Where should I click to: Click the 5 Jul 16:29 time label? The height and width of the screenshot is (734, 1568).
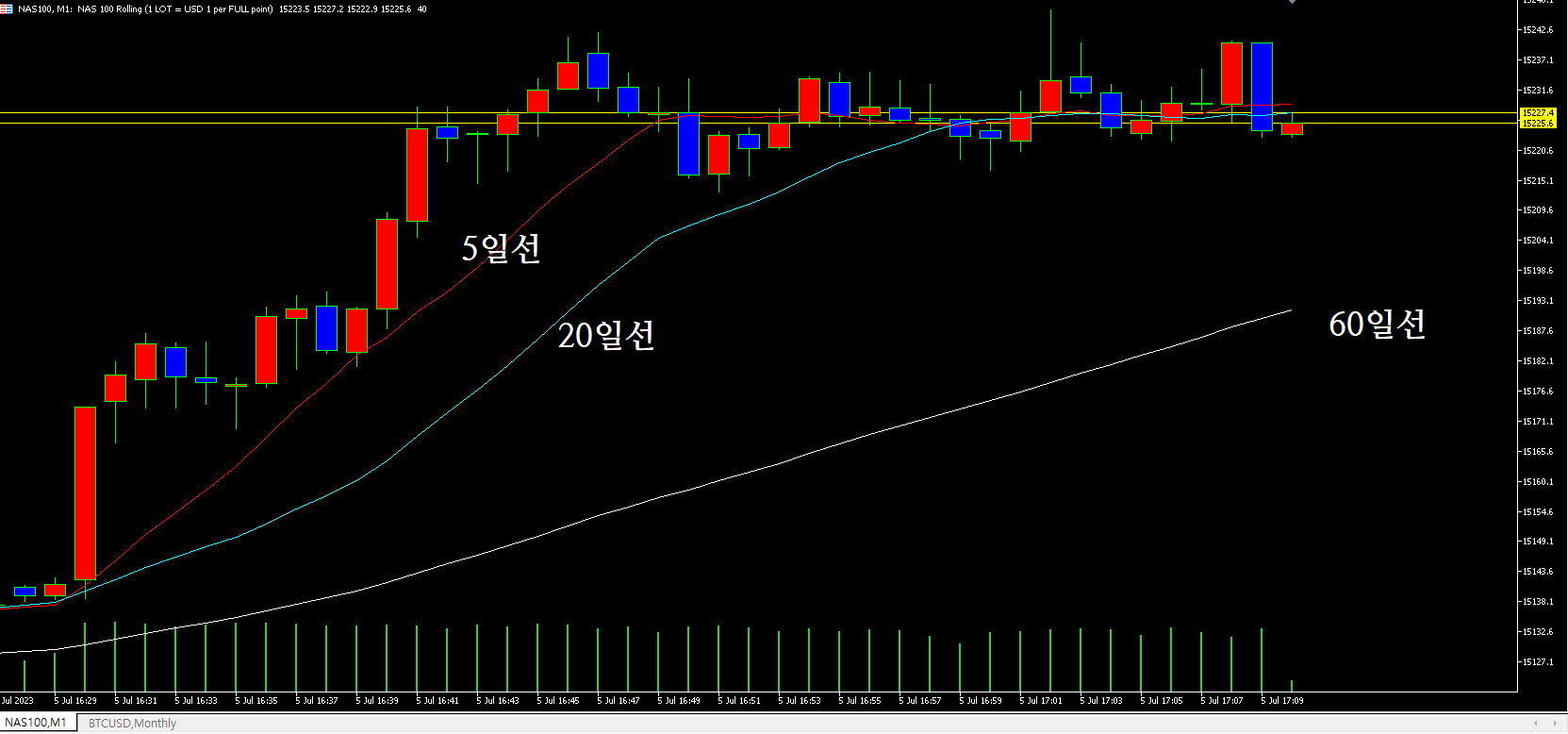point(75,701)
